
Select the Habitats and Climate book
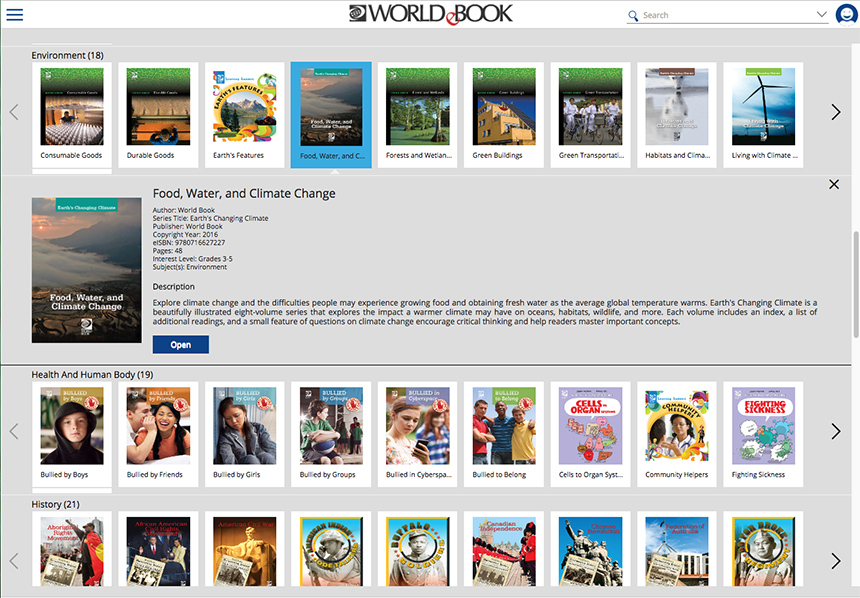[x=677, y=115]
